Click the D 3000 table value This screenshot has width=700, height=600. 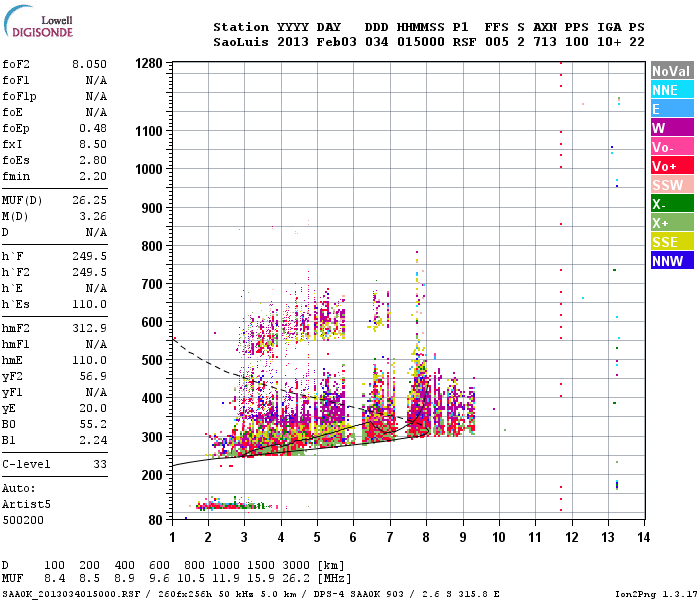coord(296,566)
